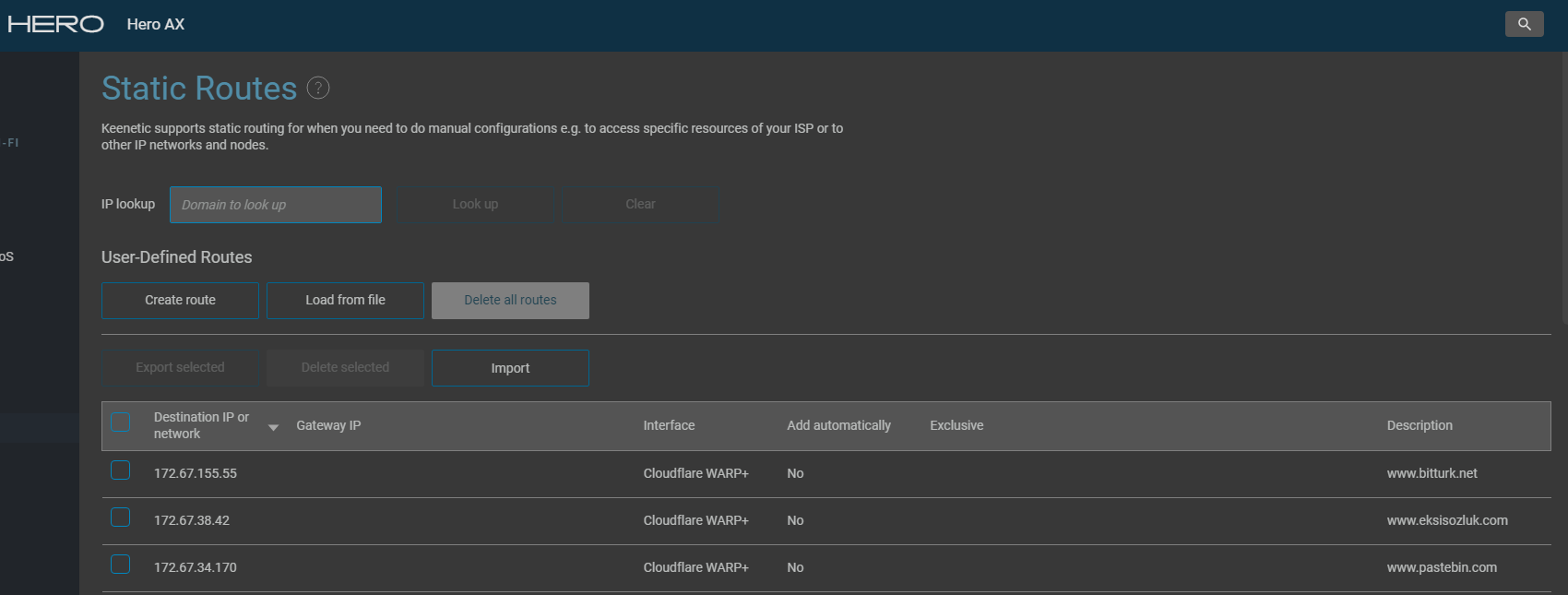Click the Import button

pyautogui.click(x=510, y=368)
